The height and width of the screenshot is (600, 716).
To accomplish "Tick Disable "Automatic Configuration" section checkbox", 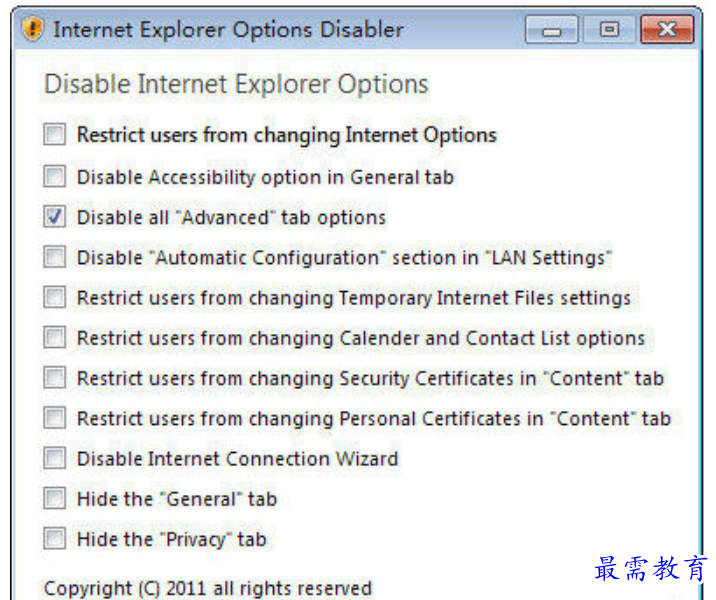I will point(54,257).
